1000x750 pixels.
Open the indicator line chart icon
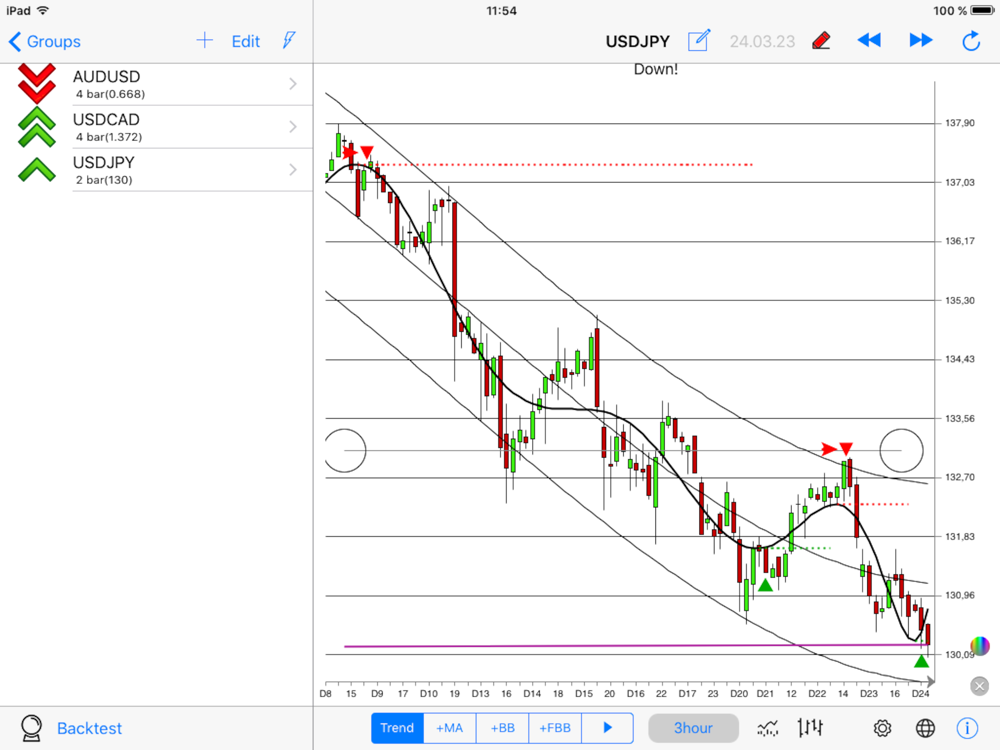(768, 728)
